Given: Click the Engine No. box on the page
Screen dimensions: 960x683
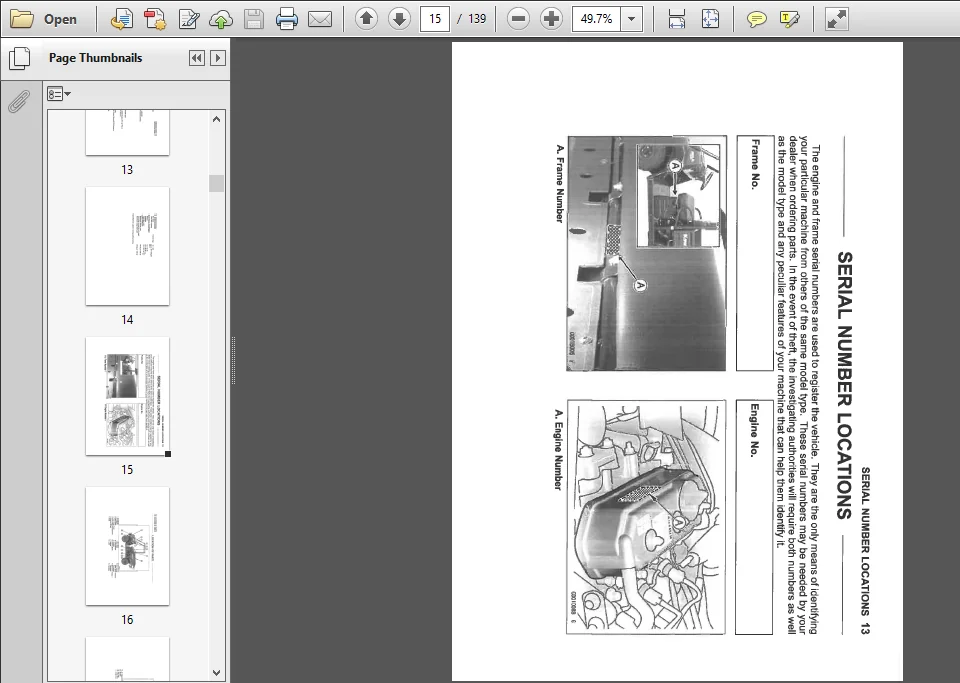Looking at the screenshot, I should 754,517.
